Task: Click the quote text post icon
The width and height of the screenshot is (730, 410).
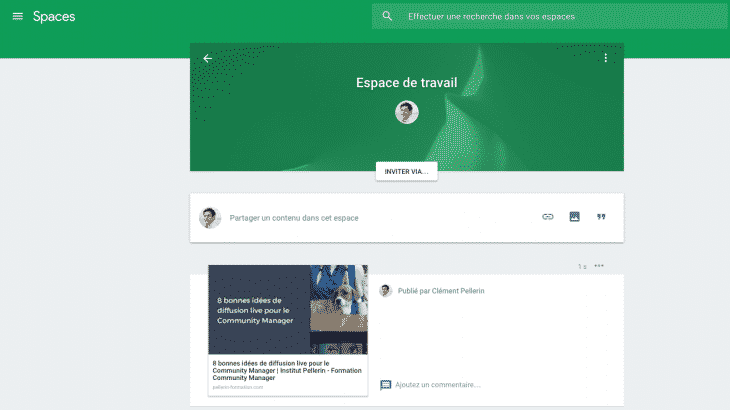Action: coord(601,217)
